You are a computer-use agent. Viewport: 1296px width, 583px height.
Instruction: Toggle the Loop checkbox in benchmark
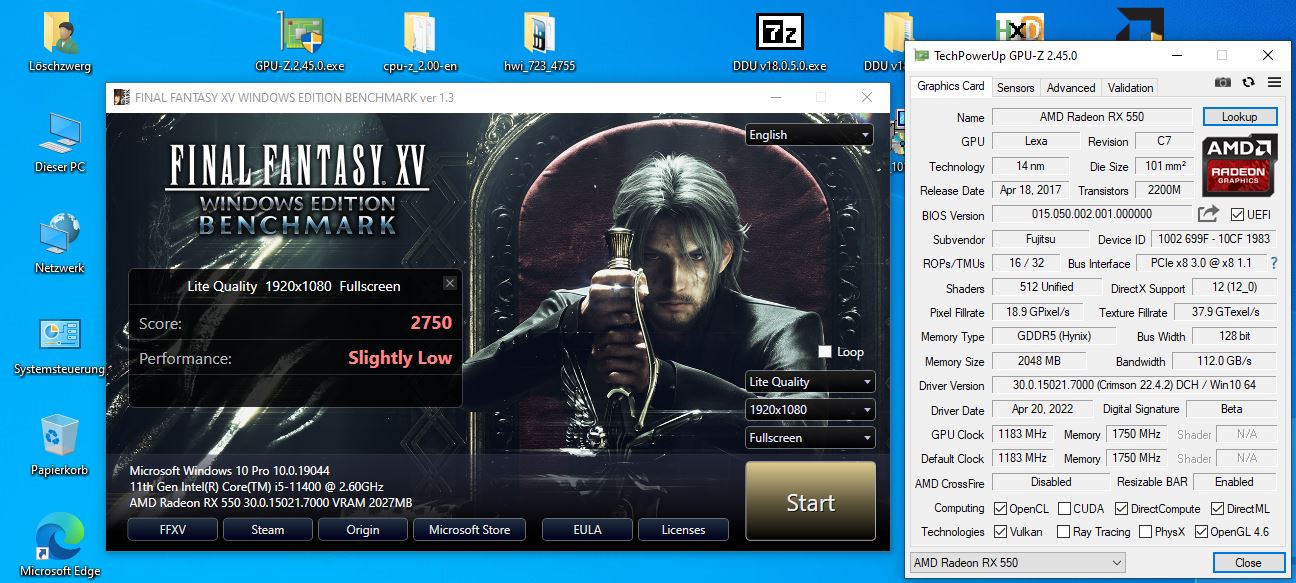tap(825, 352)
